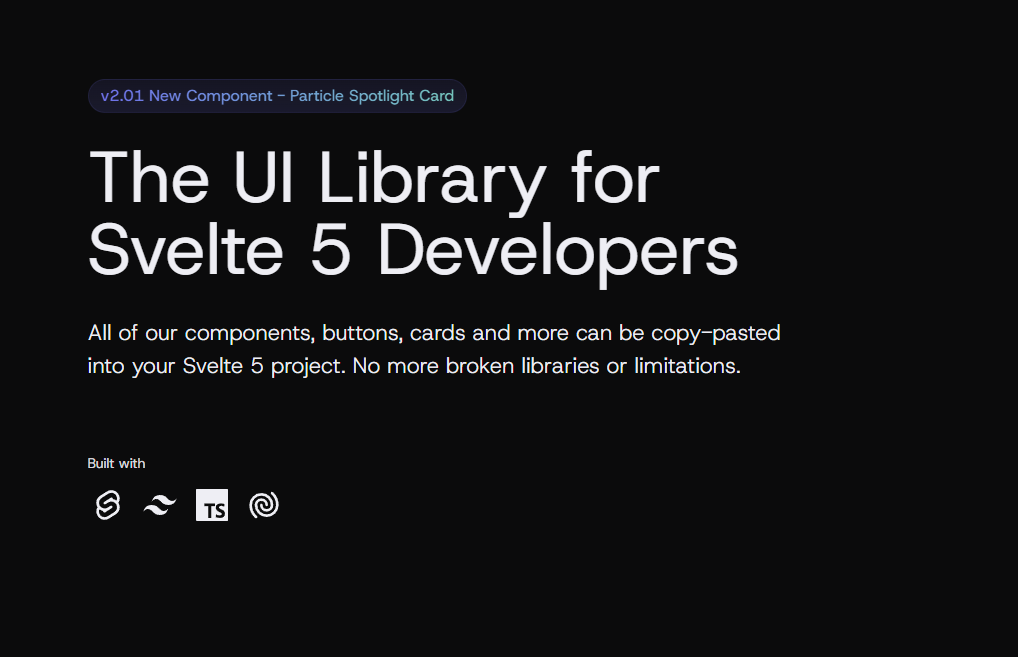Click the TypeScript TS logo icon

coord(212,505)
